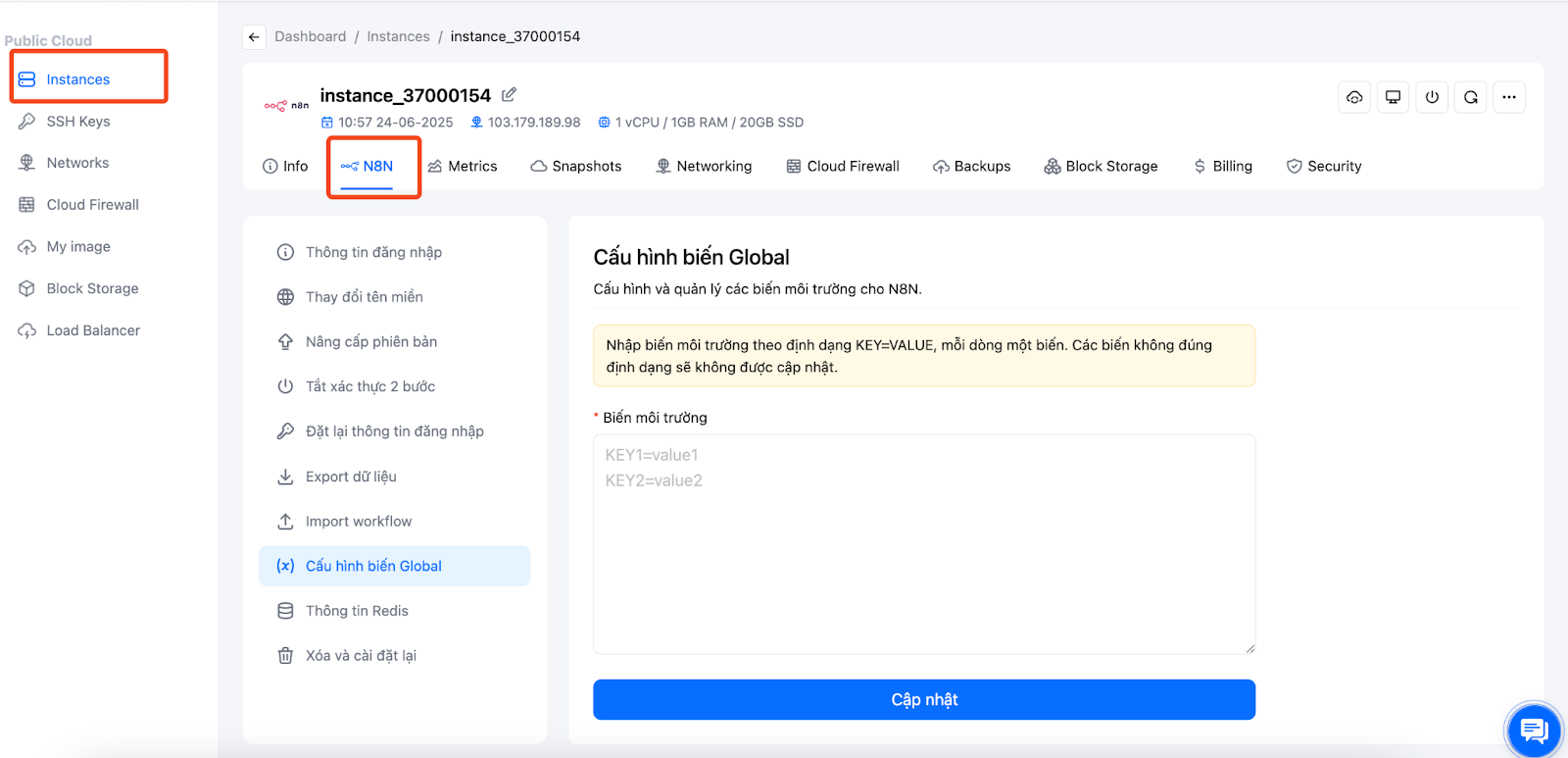Switch to the Block Storage tab
This screenshot has width=1568, height=758.
[1101, 166]
